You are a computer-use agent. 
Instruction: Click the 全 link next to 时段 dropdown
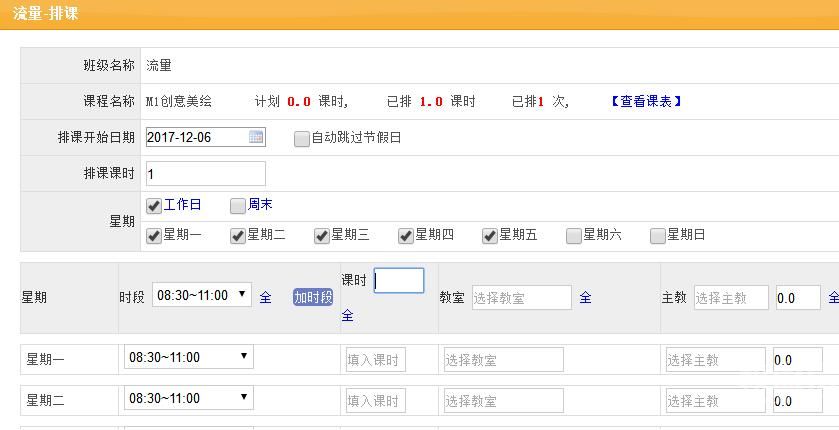(x=265, y=297)
